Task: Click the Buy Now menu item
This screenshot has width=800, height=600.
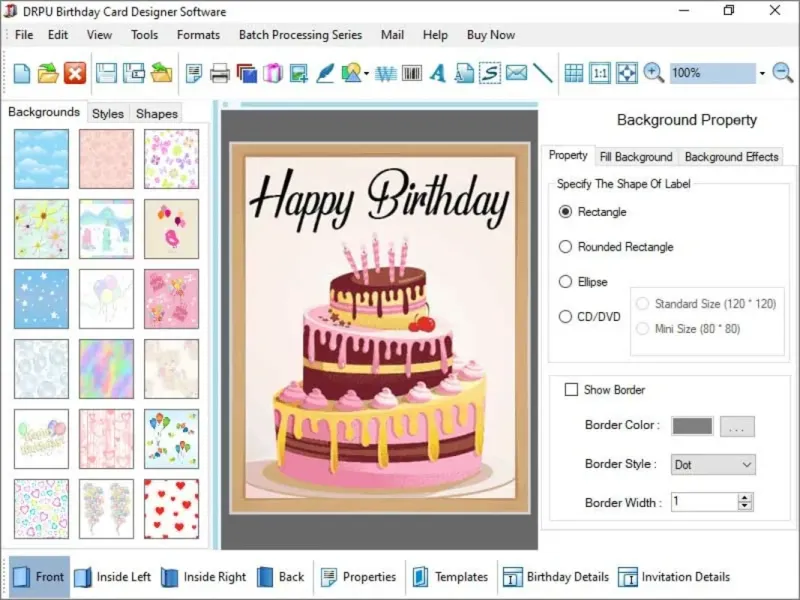Action: pos(491,35)
